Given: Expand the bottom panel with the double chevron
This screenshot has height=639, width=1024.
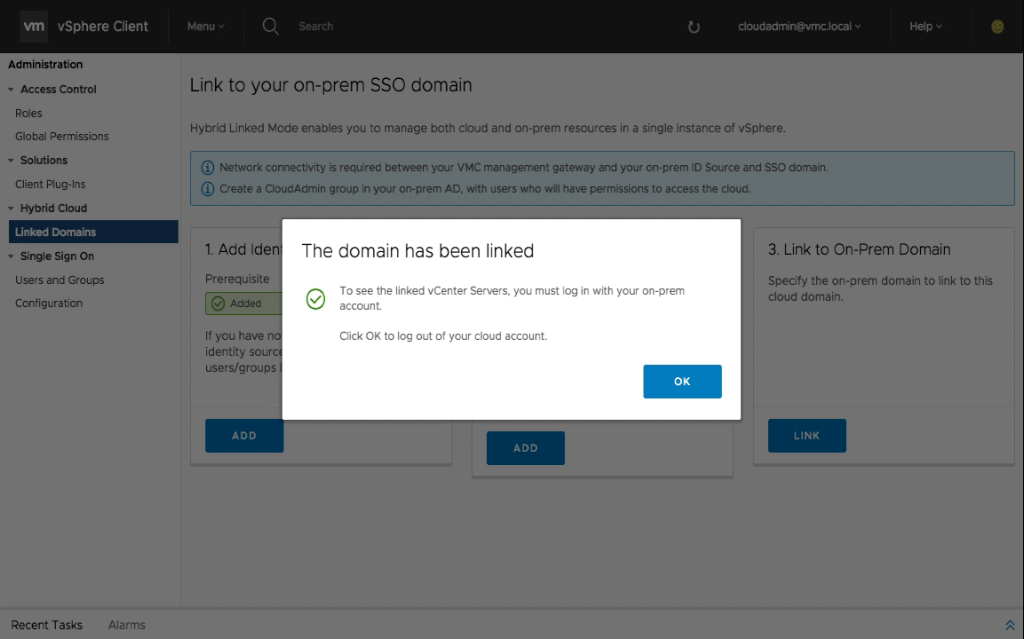Looking at the screenshot, I should pos(1010,625).
